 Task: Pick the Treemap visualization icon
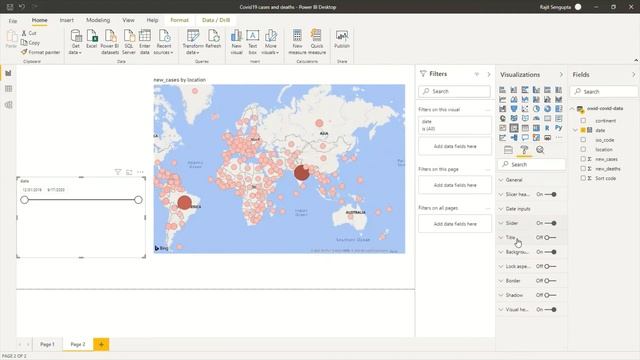click(559, 109)
